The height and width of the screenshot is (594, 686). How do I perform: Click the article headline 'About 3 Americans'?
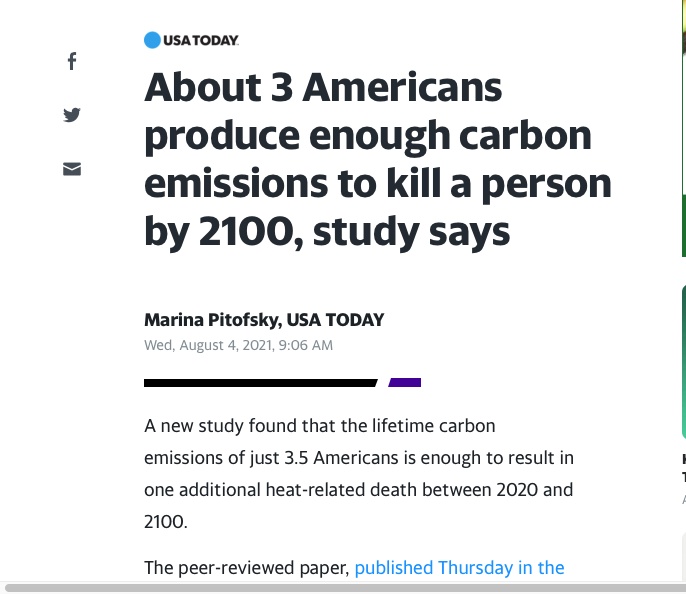pos(323,87)
